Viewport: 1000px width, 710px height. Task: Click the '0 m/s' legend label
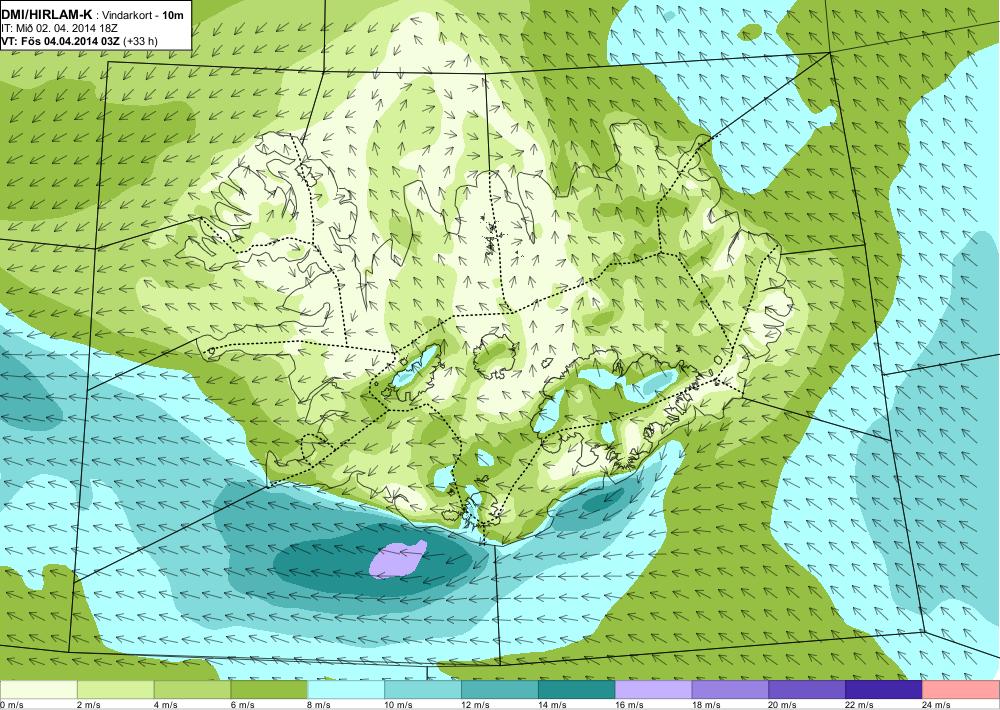click(x=12, y=705)
